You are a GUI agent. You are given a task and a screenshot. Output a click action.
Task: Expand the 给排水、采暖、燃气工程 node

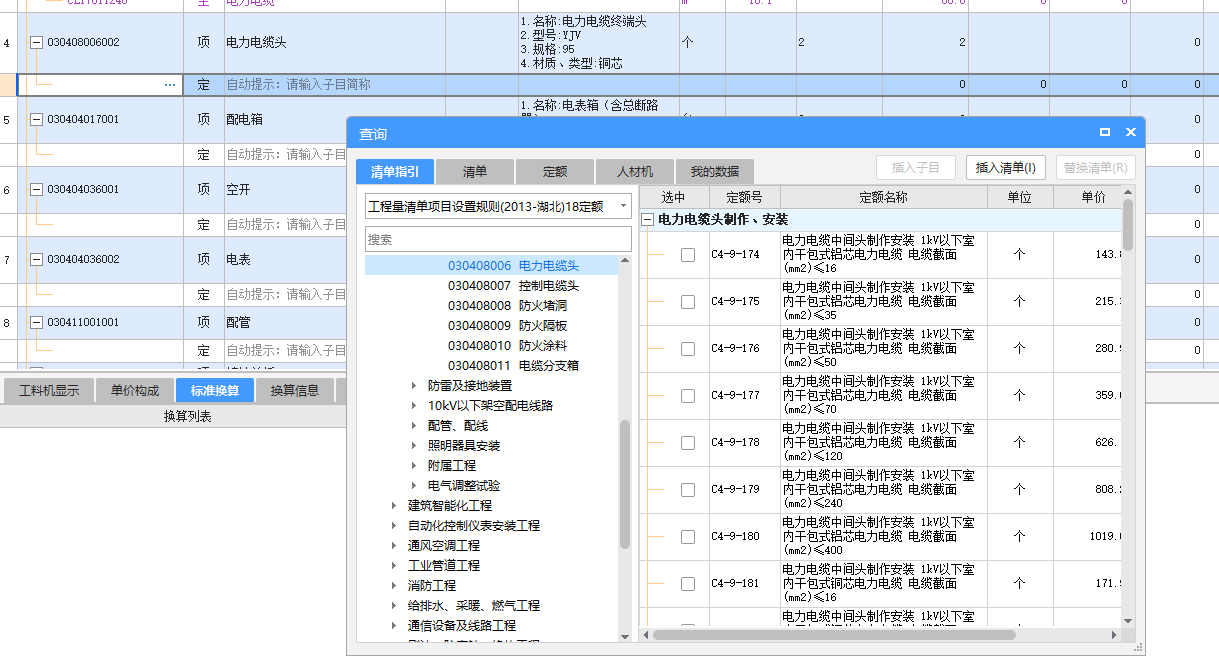(x=395, y=606)
